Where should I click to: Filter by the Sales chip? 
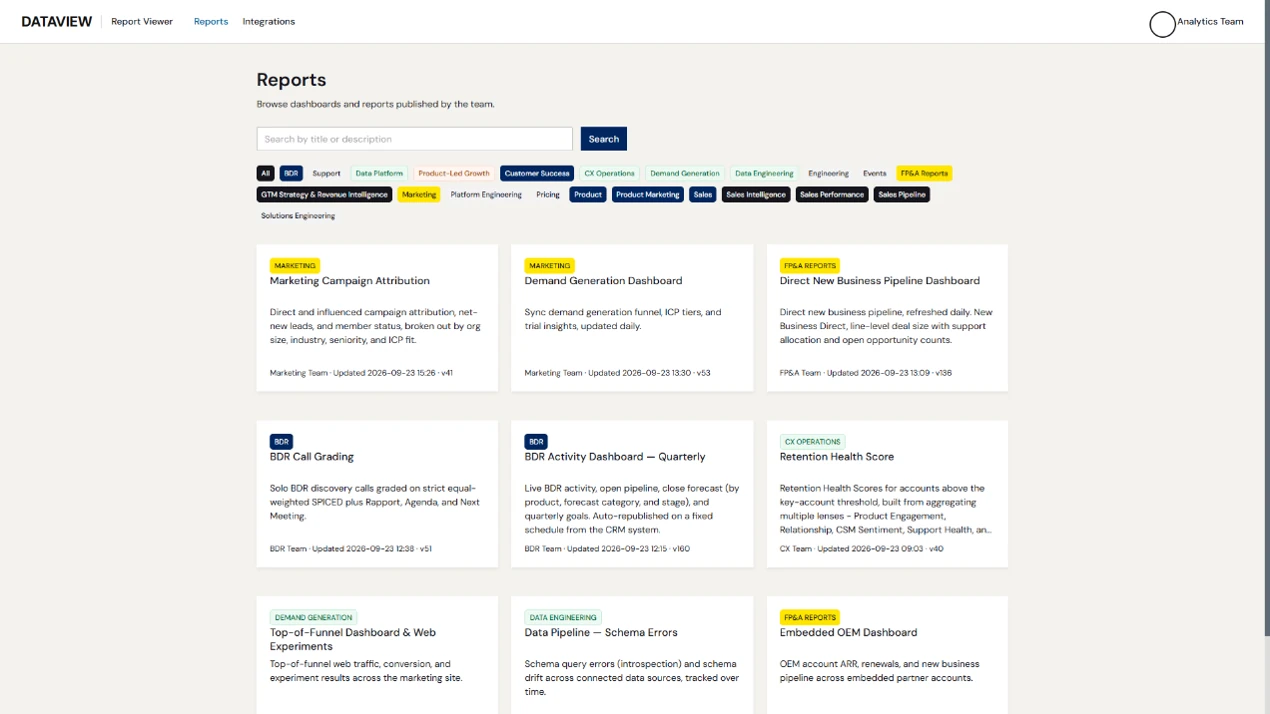click(x=703, y=194)
